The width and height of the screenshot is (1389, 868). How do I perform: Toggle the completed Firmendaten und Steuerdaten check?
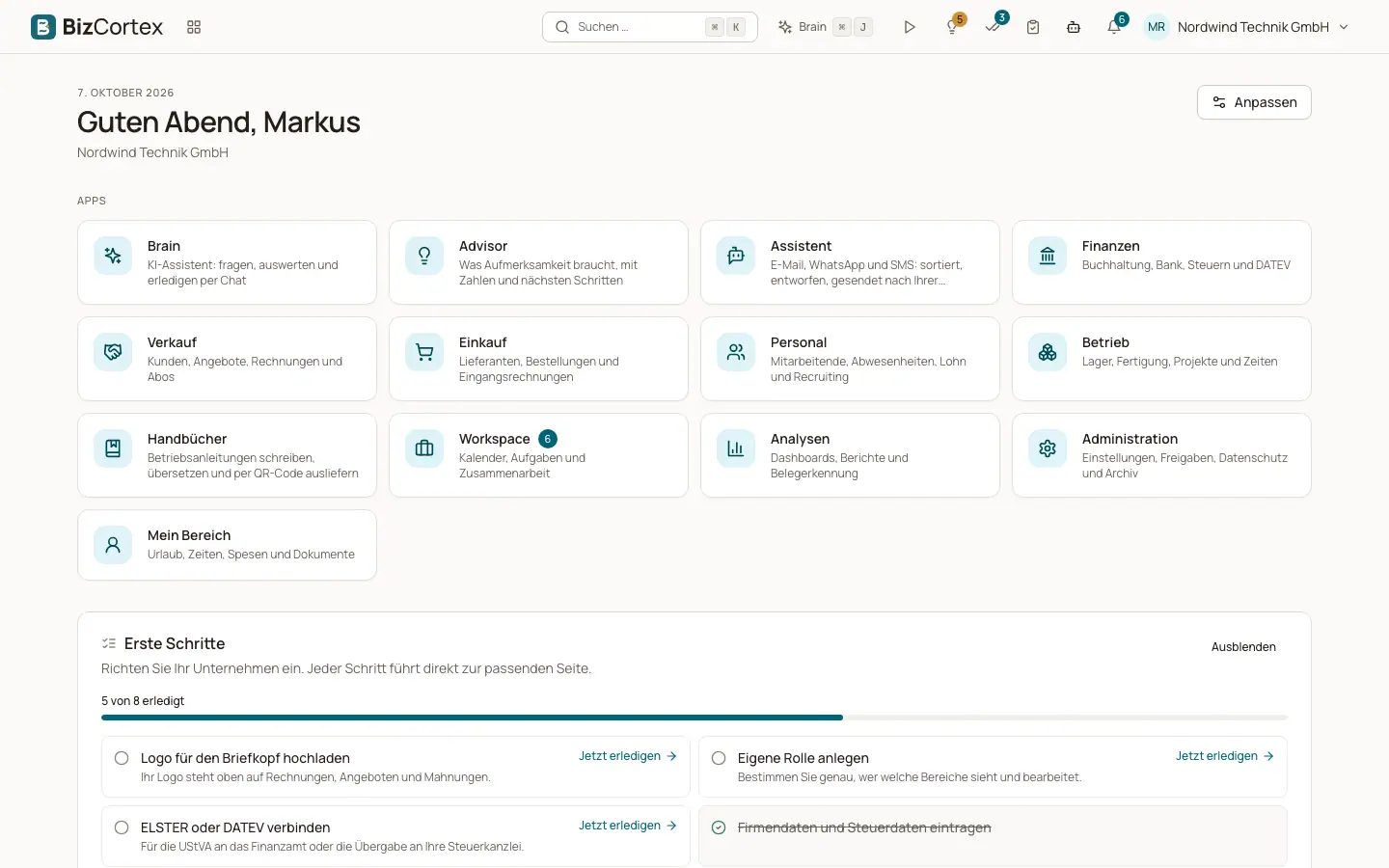(x=719, y=827)
